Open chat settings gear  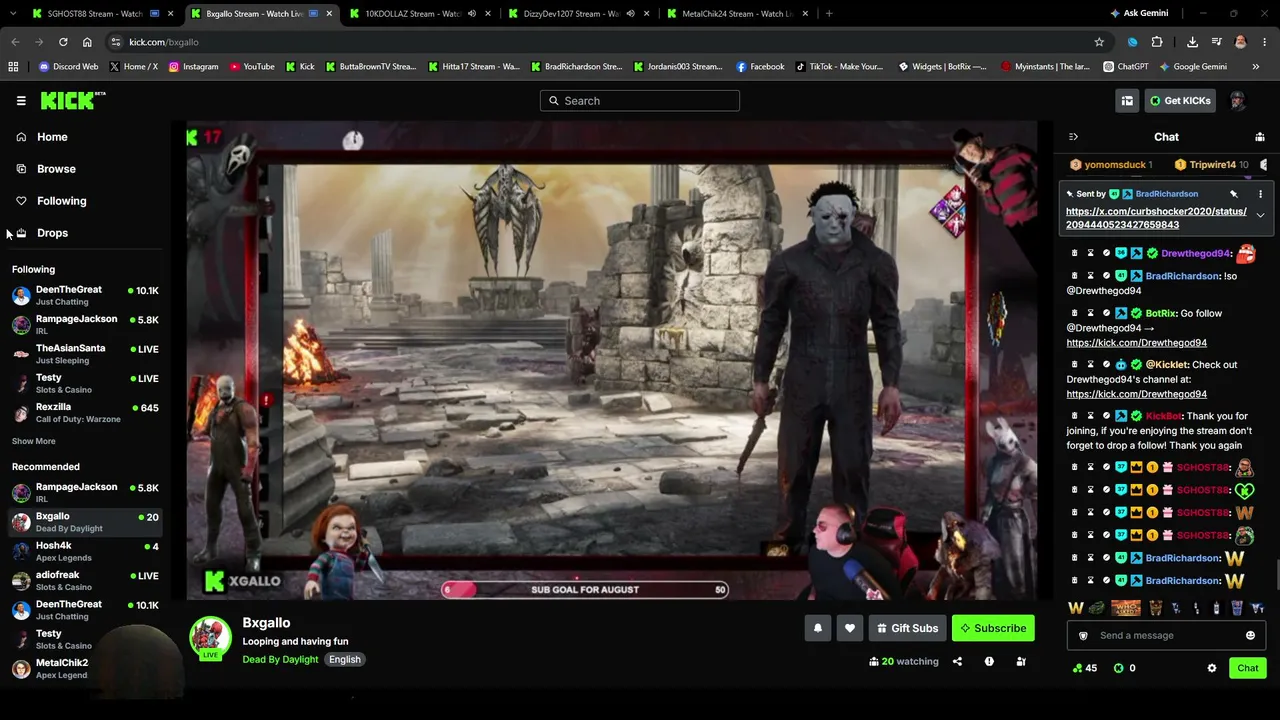(x=1212, y=668)
